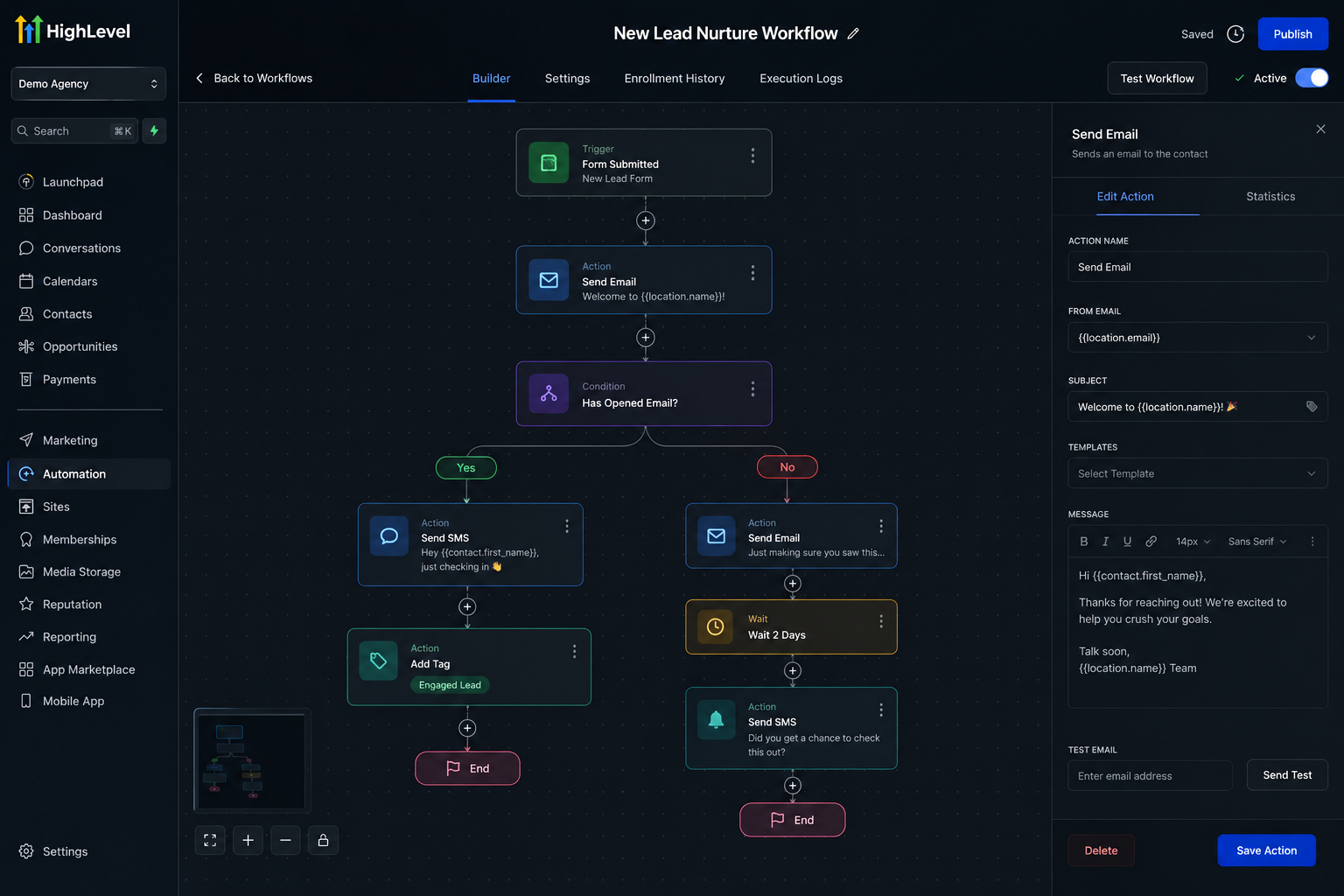Open Reputation in the sidebar
1344x896 pixels.
(x=72, y=605)
